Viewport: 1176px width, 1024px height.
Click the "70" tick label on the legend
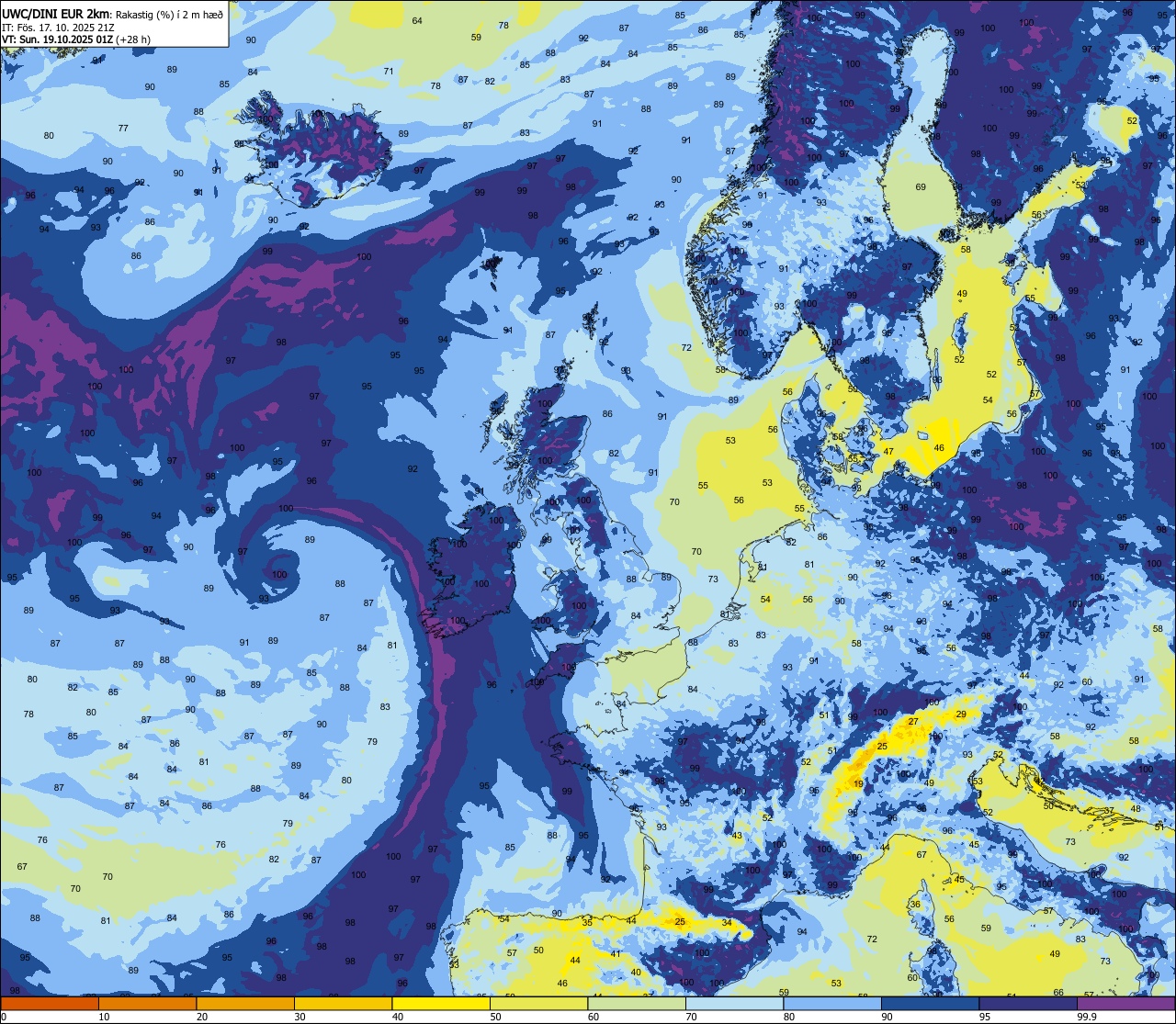click(x=691, y=1017)
